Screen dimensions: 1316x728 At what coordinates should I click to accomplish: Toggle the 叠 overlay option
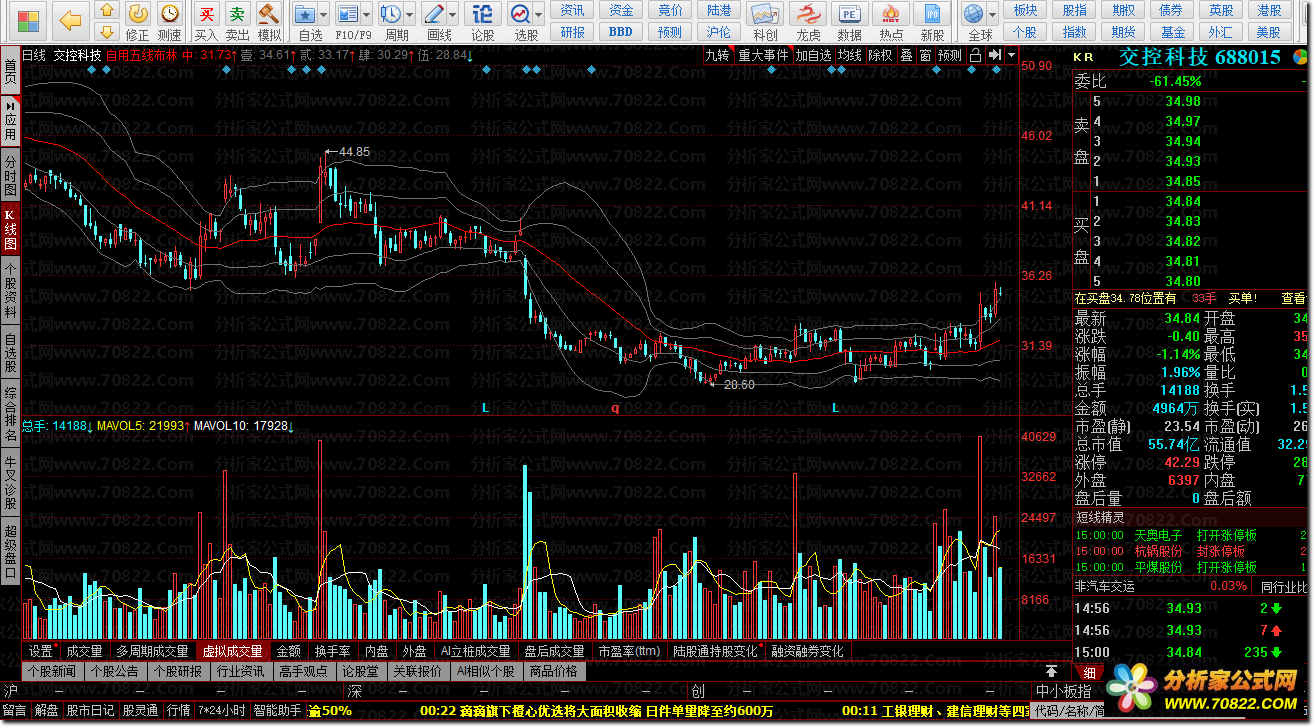906,55
